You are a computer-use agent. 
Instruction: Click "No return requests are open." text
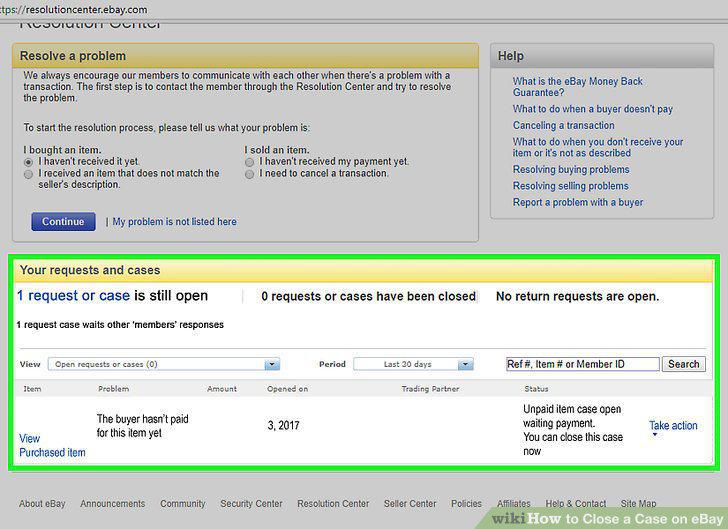pos(578,296)
